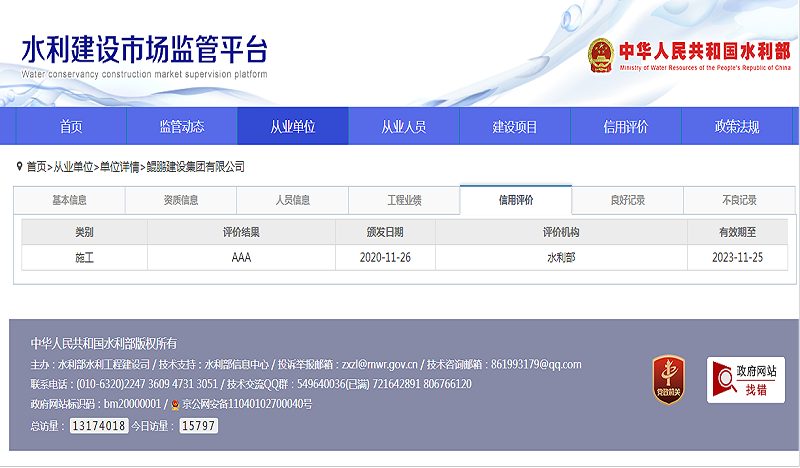This screenshot has width=800, height=468.
Task: Switch to the 不良记录 tab
Action: 739,200
